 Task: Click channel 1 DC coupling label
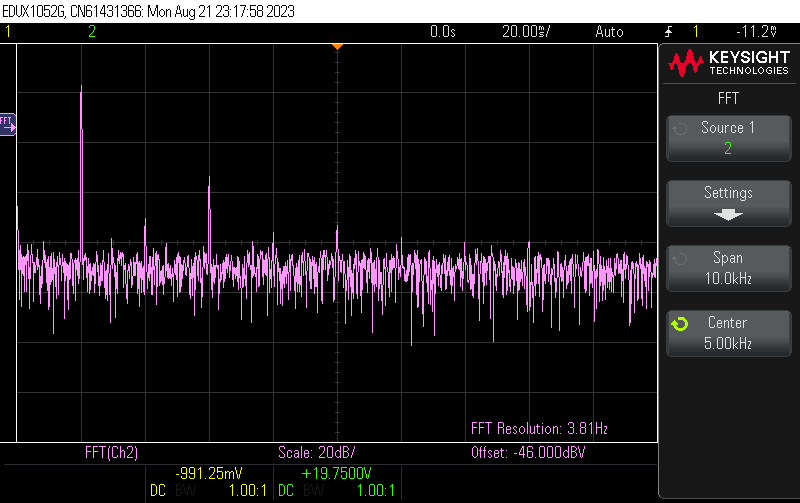[x=158, y=491]
